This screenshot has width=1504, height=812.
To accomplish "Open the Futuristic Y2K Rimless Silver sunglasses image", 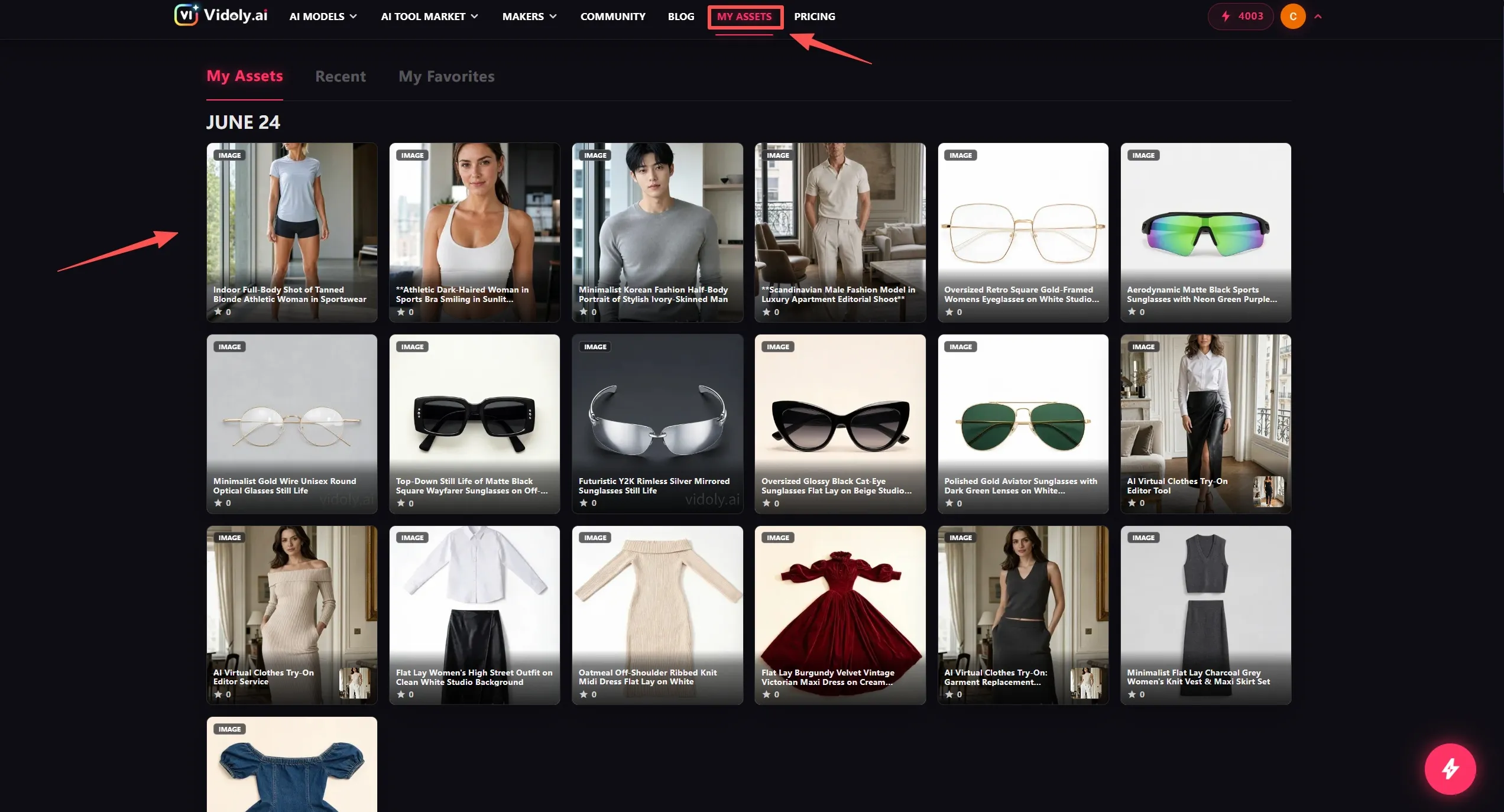I will (x=657, y=424).
